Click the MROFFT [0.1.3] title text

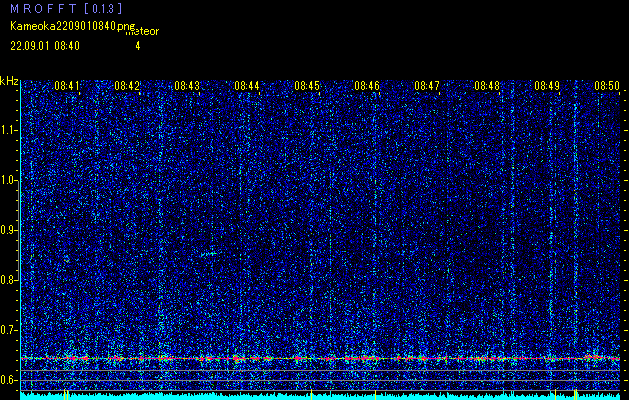click(66, 9)
